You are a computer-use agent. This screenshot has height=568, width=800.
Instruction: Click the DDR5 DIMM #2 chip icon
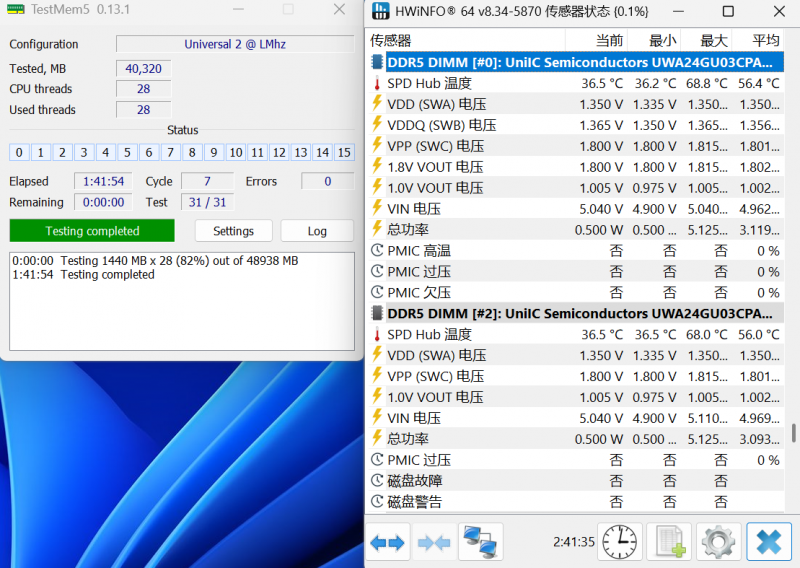[377, 313]
